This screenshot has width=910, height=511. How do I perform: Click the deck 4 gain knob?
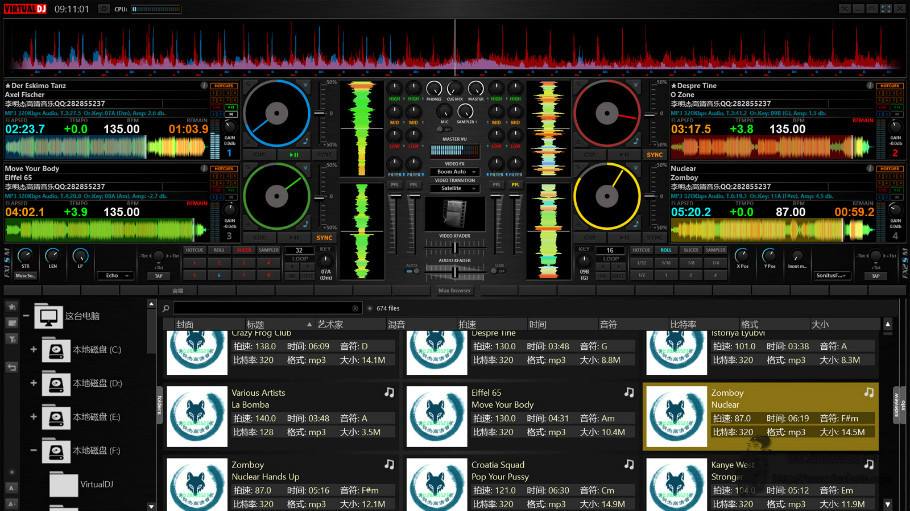tap(895, 210)
